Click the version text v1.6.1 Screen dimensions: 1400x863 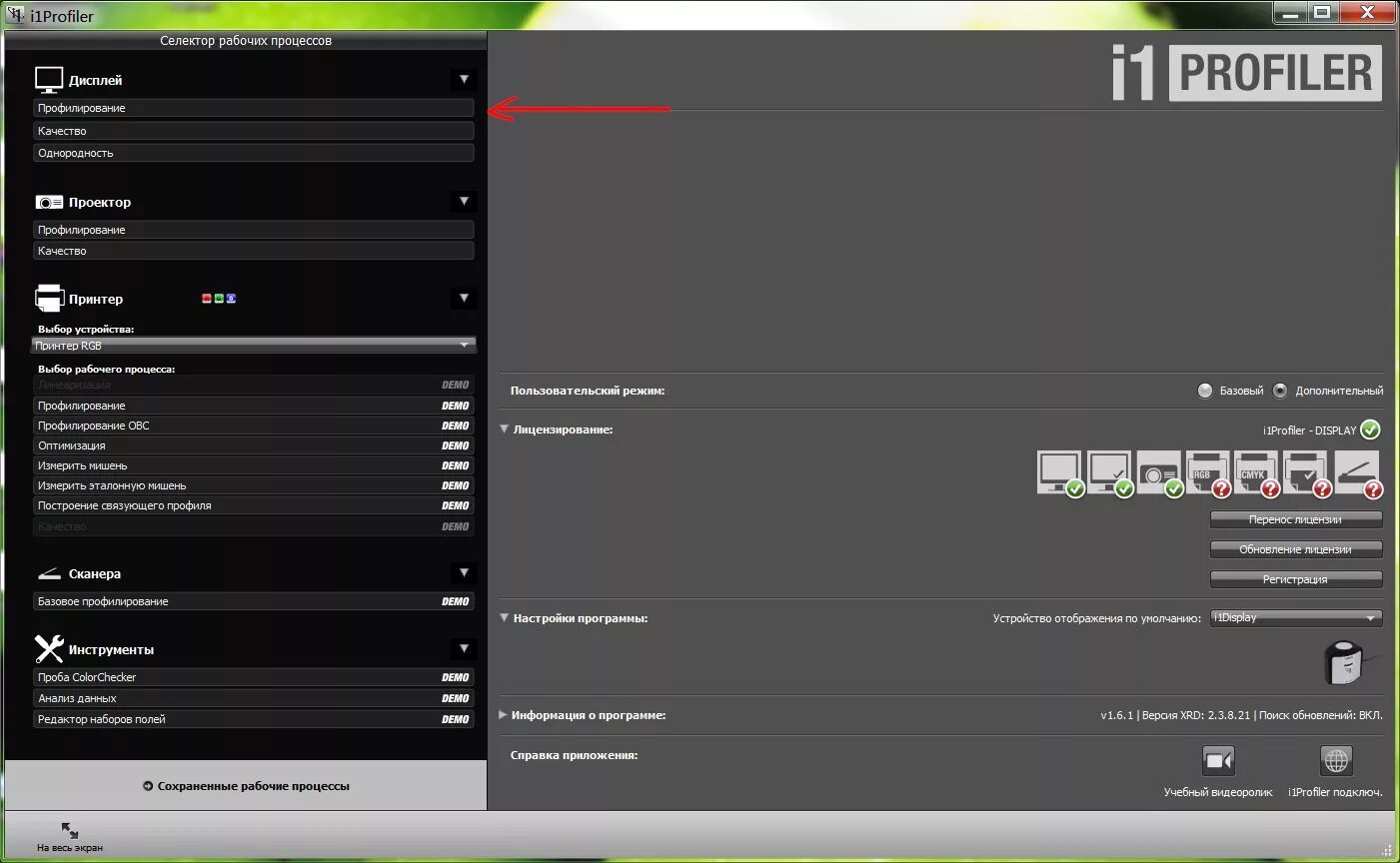(1116, 715)
